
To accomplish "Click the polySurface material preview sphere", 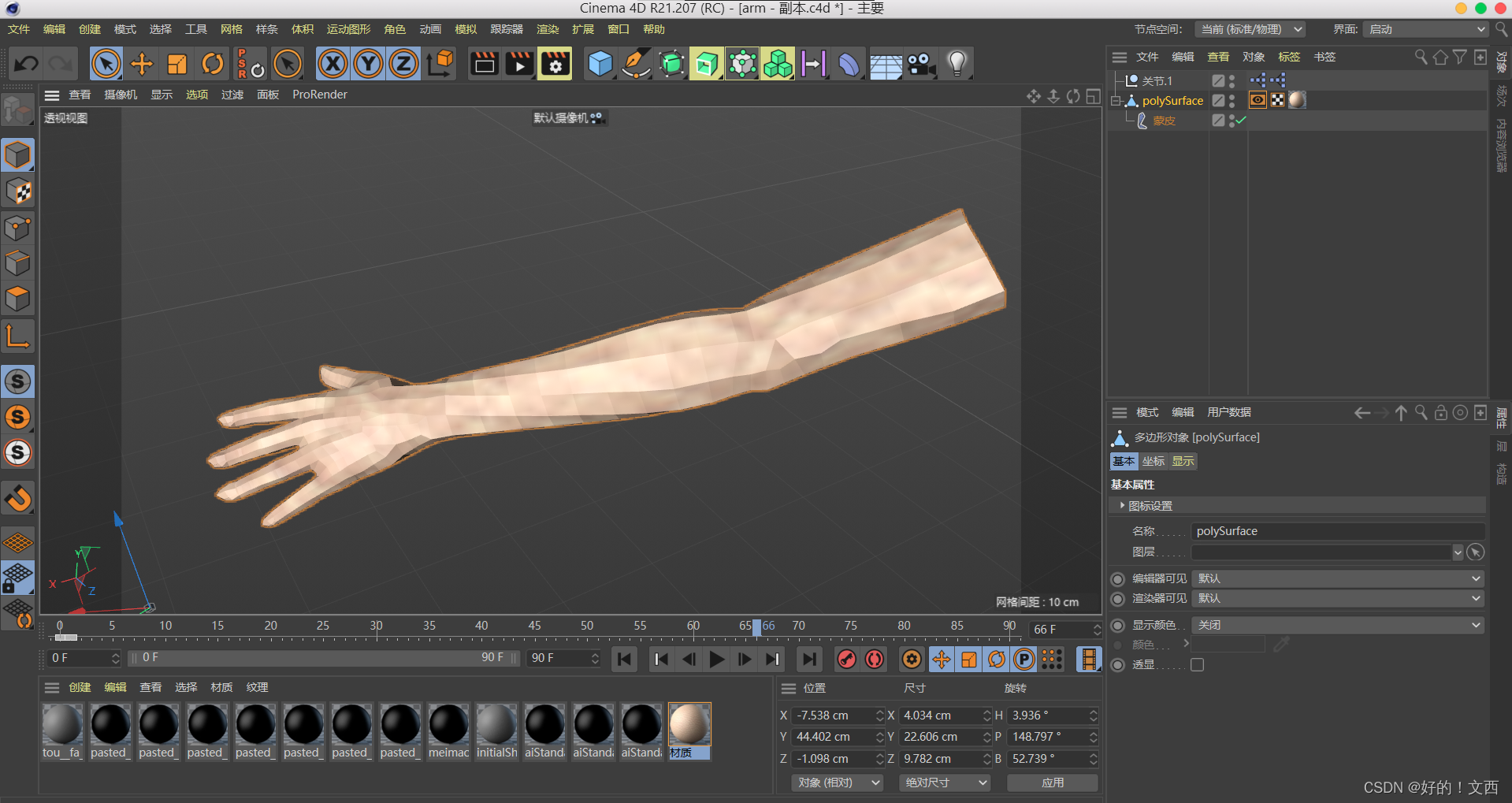I will 1296,100.
